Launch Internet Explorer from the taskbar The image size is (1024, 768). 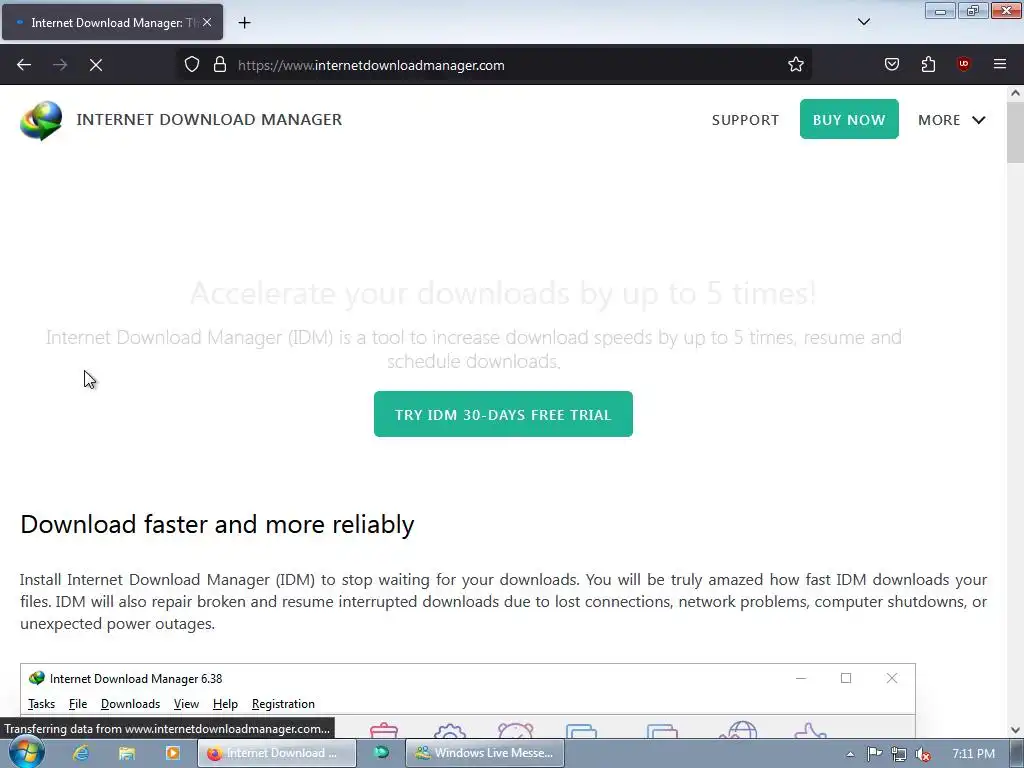point(81,753)
